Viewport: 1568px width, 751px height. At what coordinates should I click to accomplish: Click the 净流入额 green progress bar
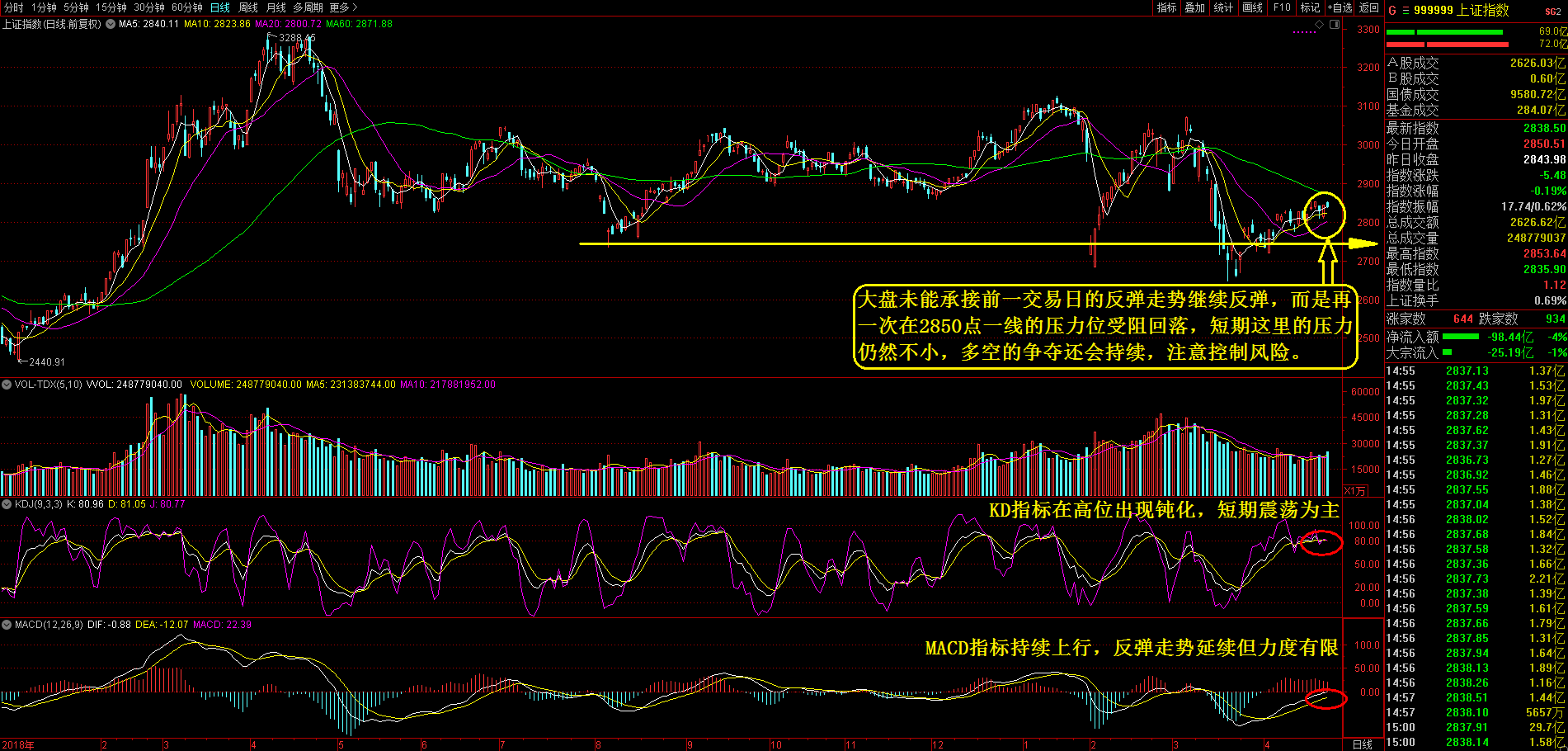[x=1461, y=337]
